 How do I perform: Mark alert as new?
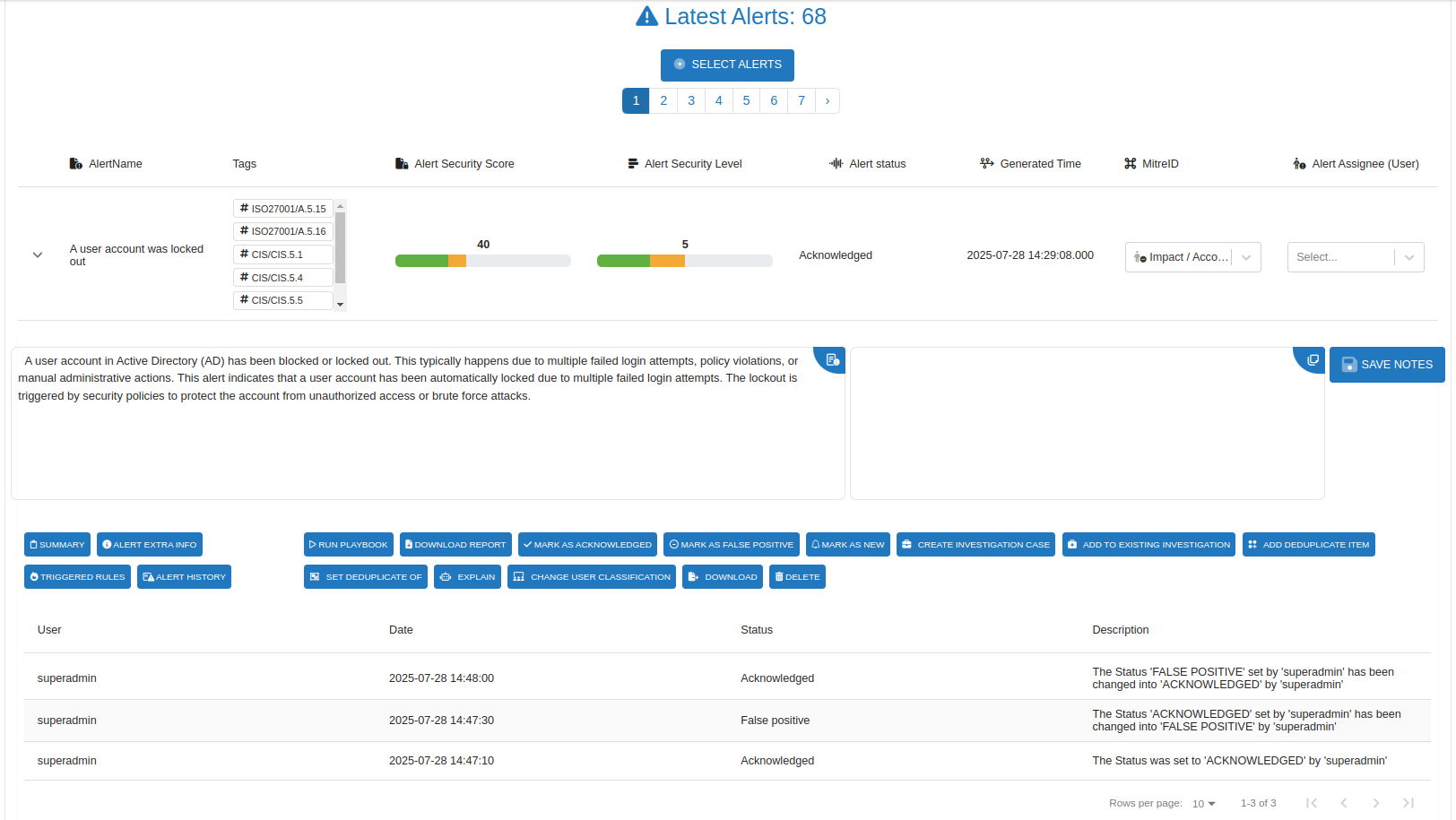point(847,545)
